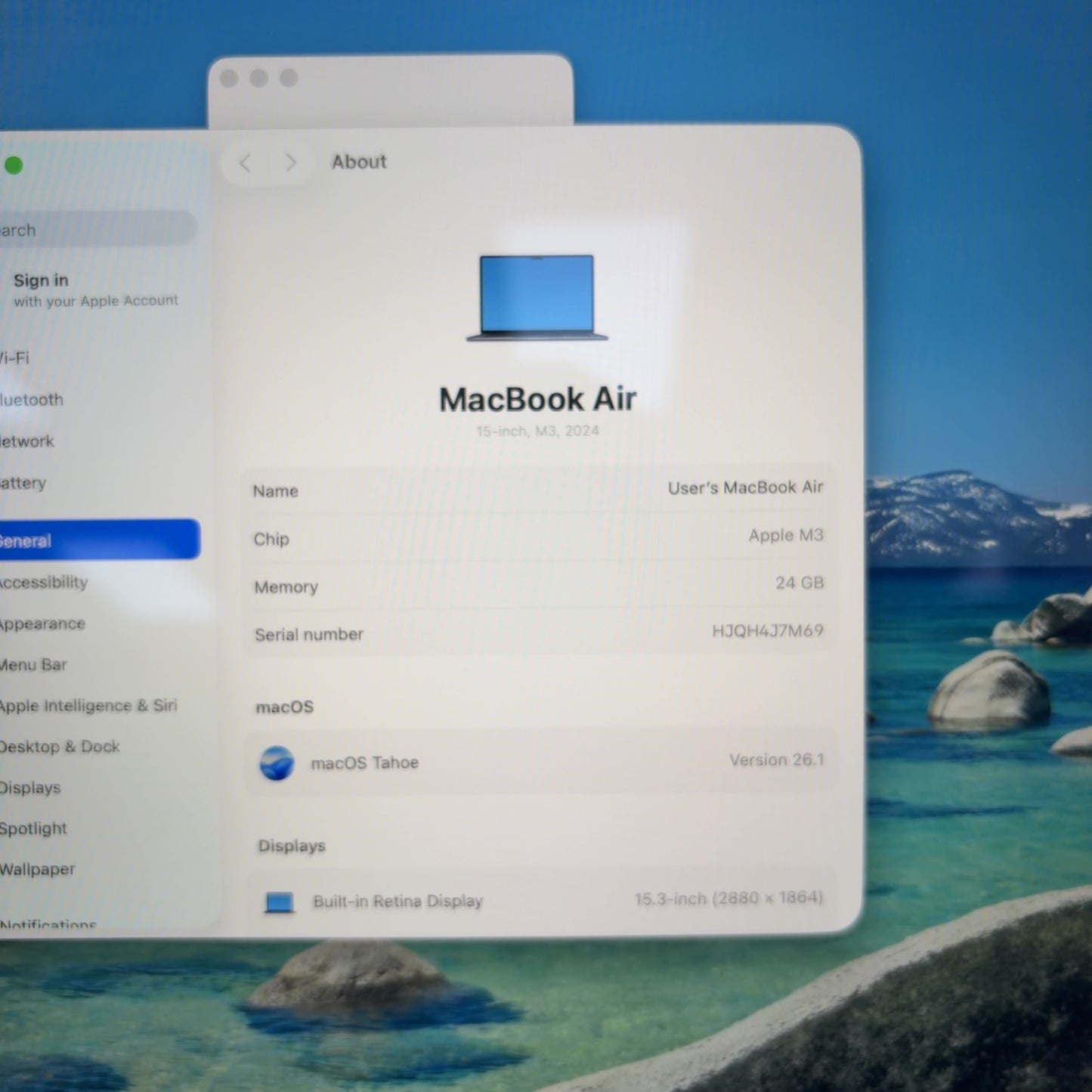Select Displays in the sidebar
The width and height of the screenshot is (1092, 1092).
coord(30,787)
